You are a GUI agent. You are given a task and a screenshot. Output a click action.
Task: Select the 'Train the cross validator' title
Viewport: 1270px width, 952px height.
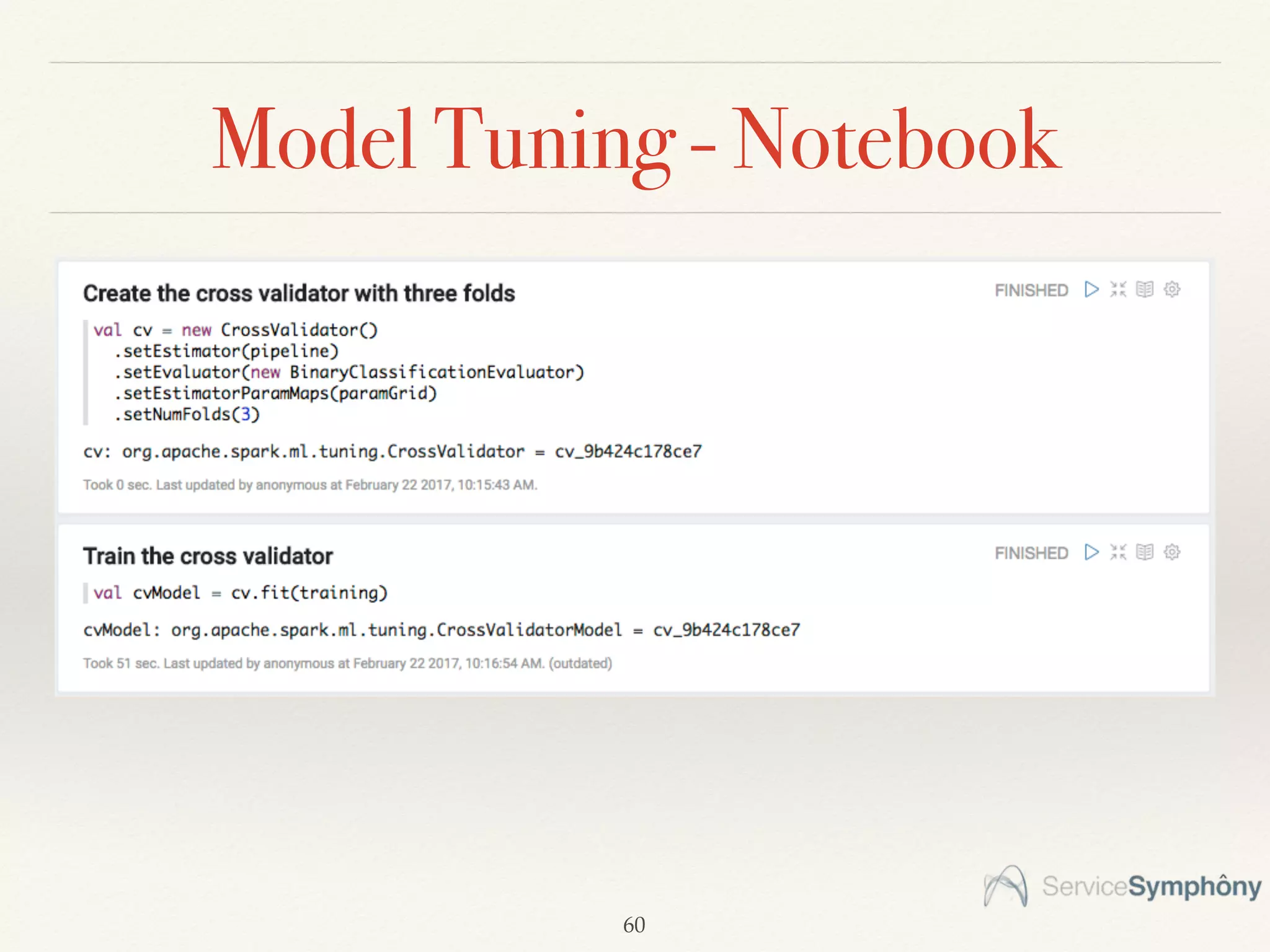[x=208, y=556]
